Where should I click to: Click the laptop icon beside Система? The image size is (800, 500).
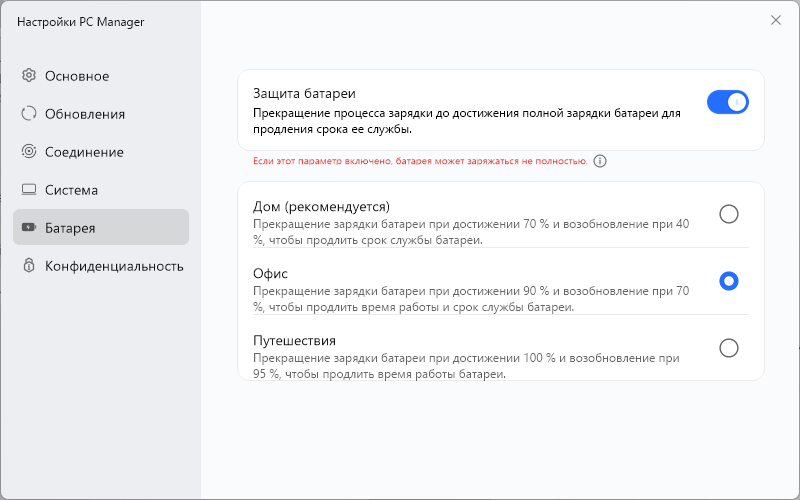(x=29, y=190)
